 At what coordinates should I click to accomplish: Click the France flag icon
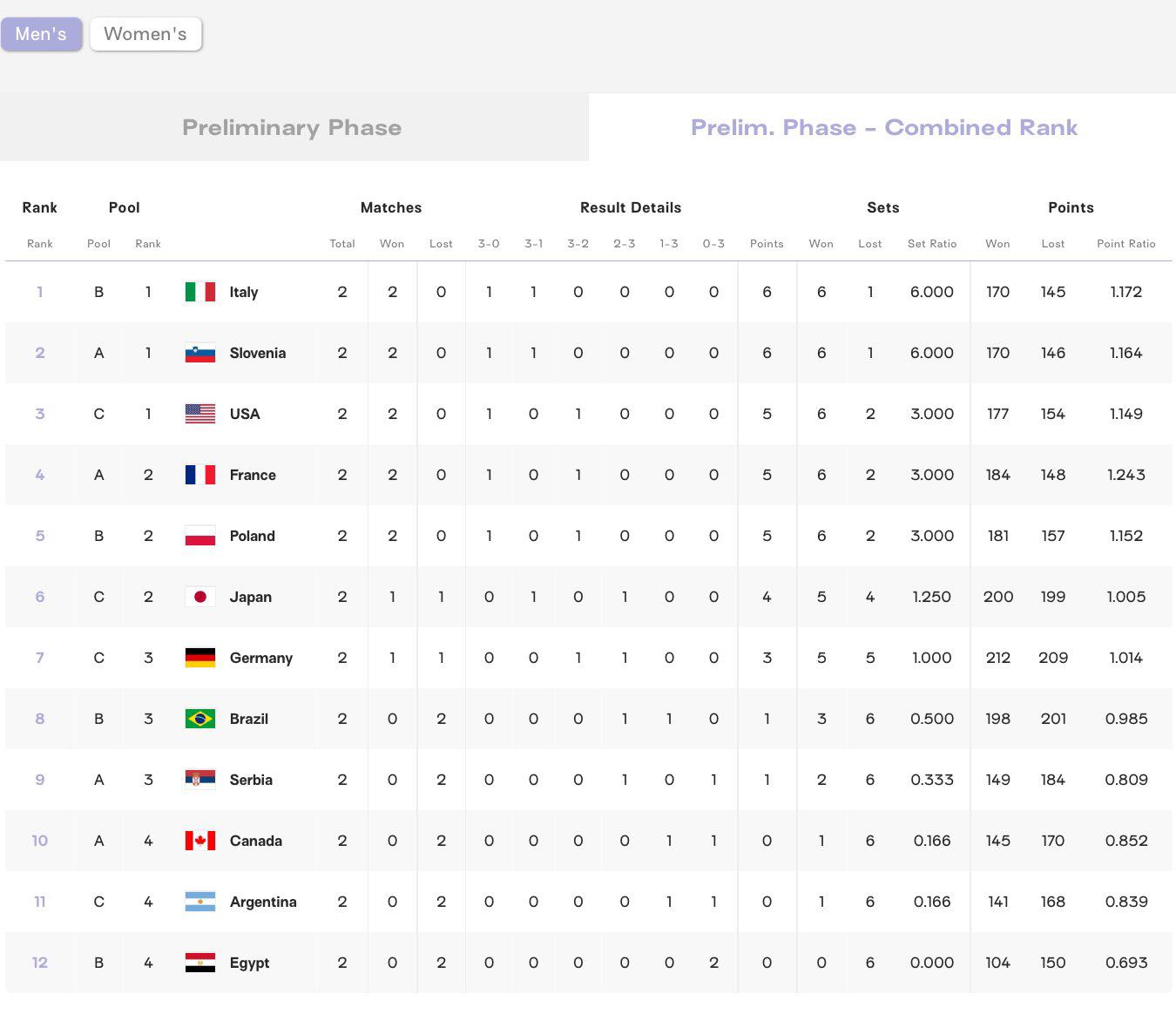pos(200,475)
